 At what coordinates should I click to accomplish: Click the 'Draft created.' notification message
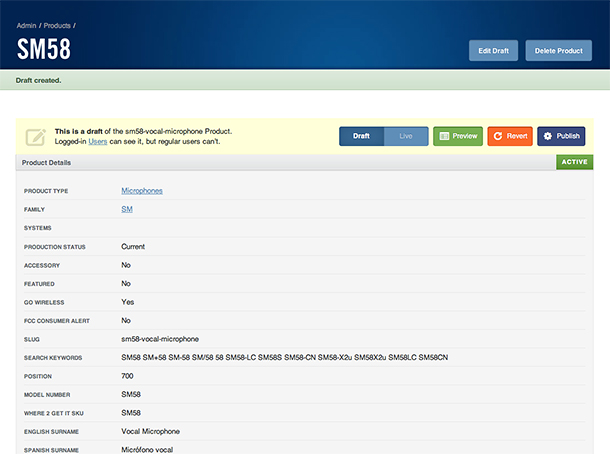pyautogui.click(x=38, y=81)
